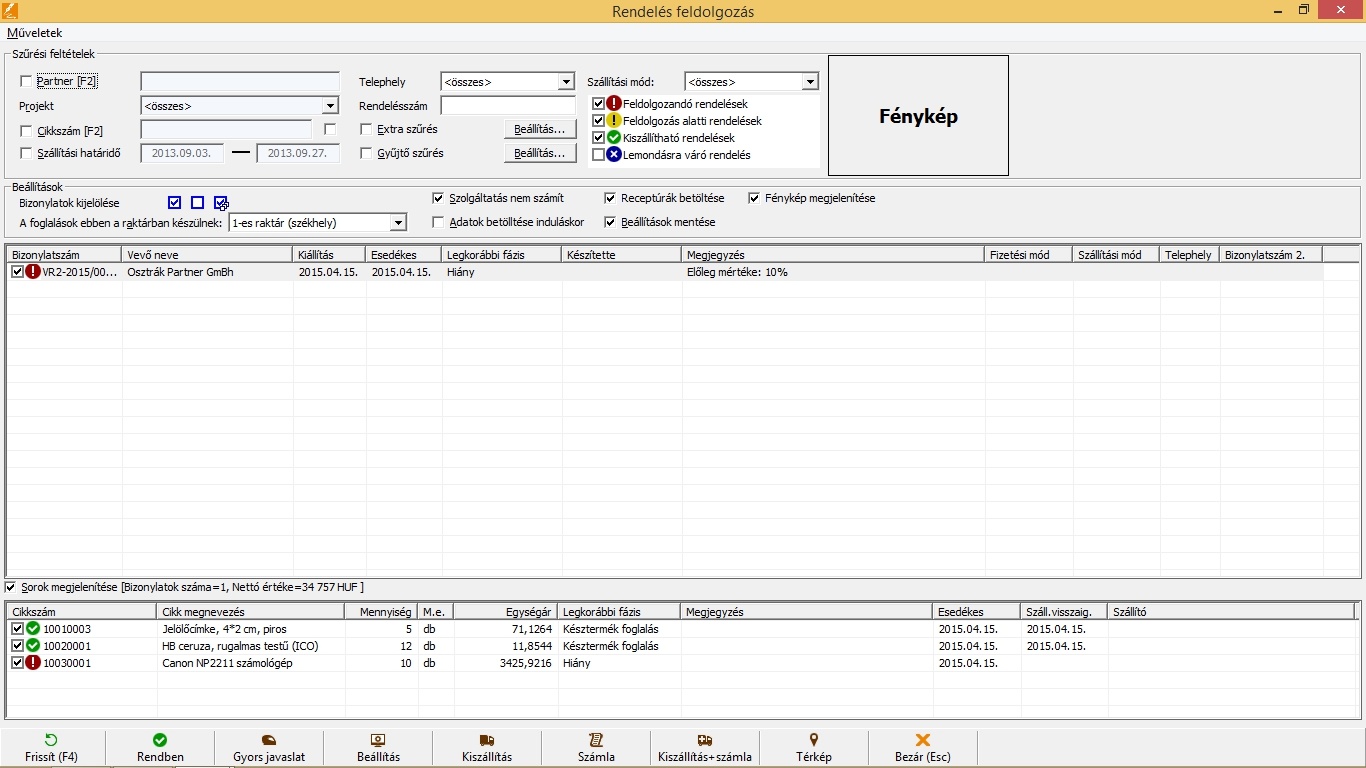The height and width of the screenshot is (768, 1366).
Task: Expand the warehouse dropdown showing 1-es raktár
Action: (x=398, y=223)
